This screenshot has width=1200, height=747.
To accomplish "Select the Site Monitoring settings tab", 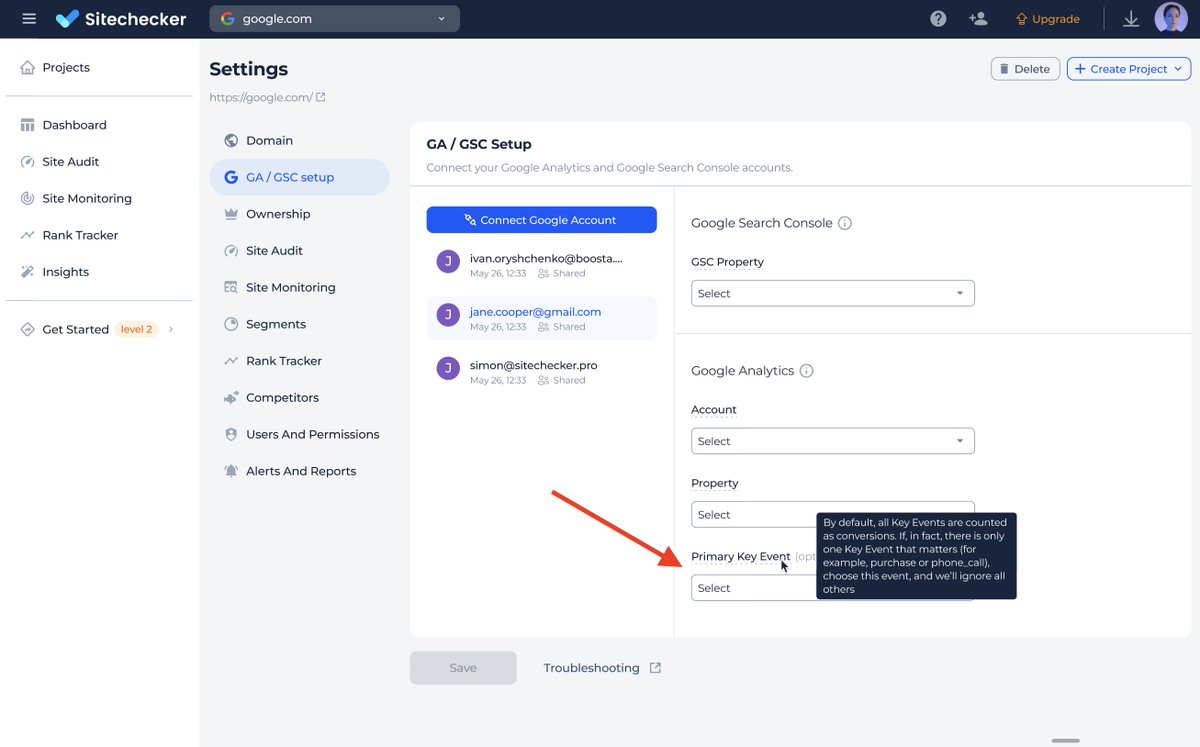I will [299, 287].
